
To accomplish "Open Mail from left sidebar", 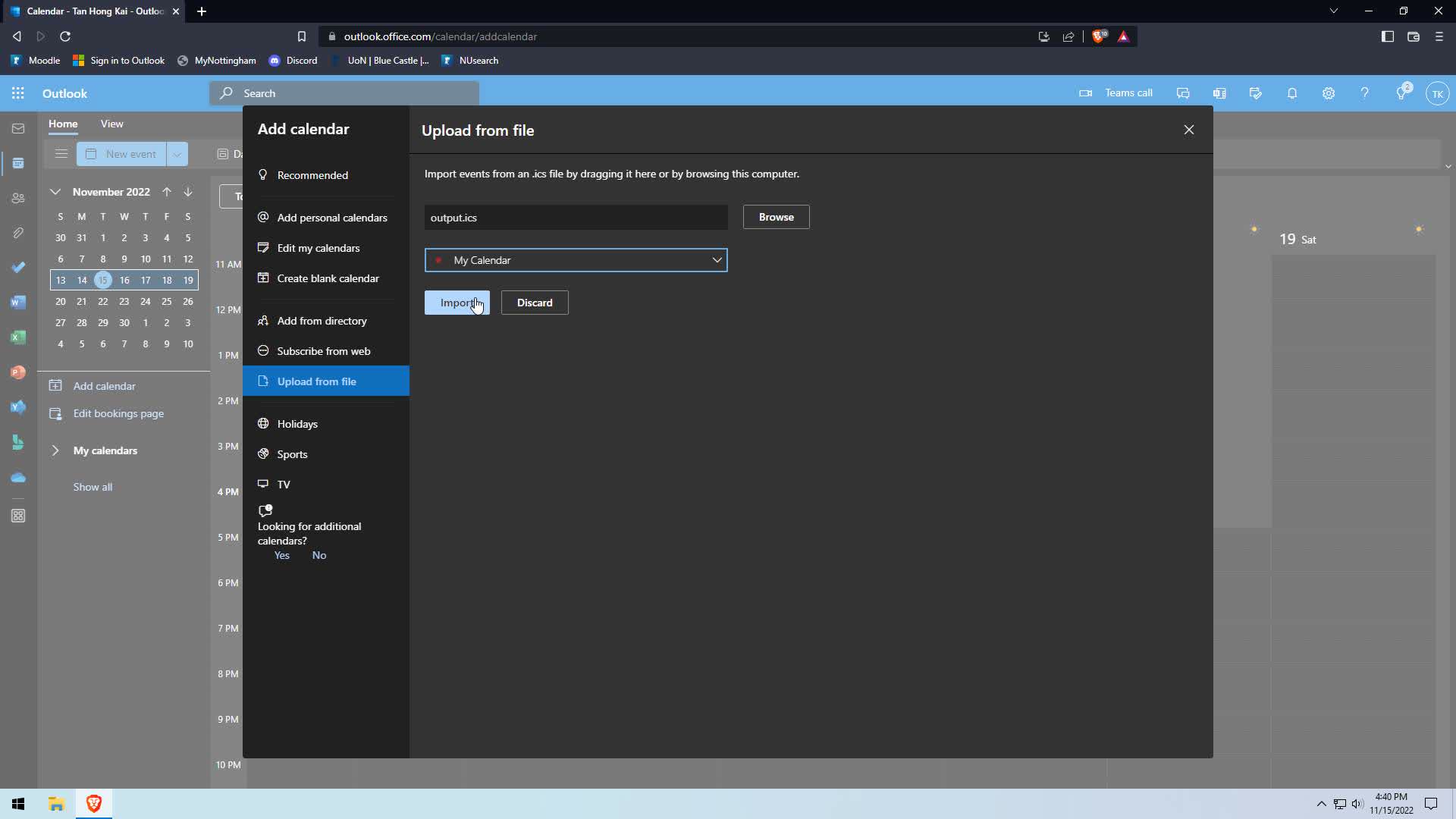I will coord(18,129).
